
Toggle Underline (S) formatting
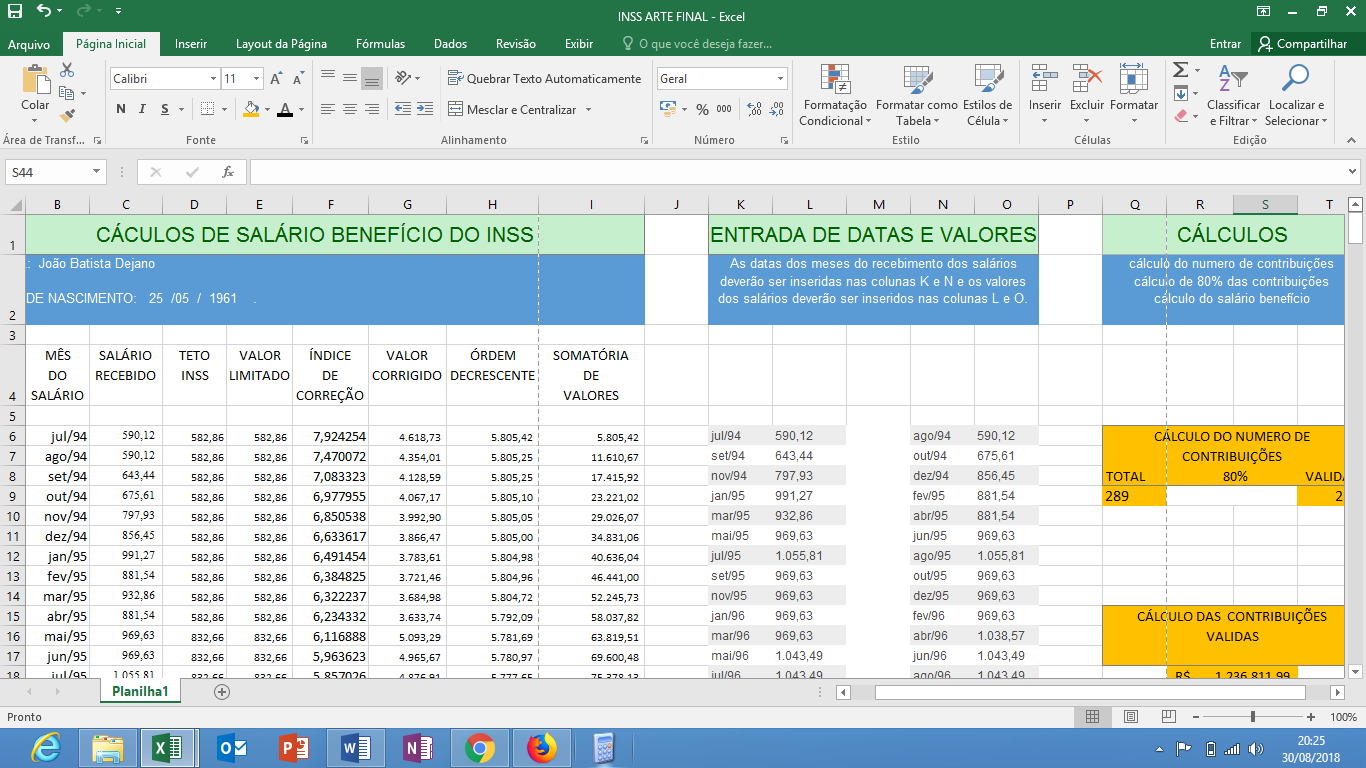coord(164,109)
